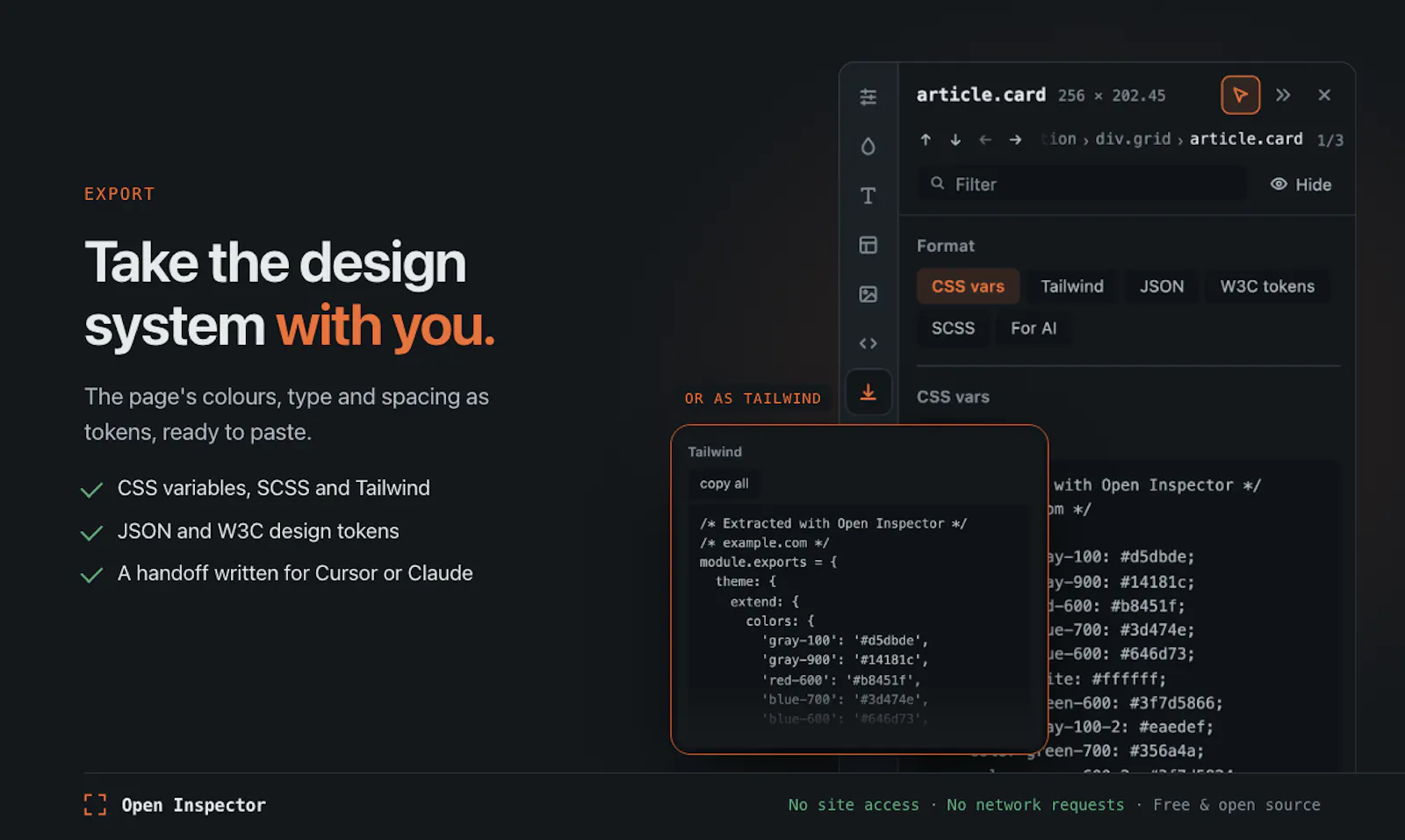Click 'Free & open source' footer text

(x=1236, y=805)
